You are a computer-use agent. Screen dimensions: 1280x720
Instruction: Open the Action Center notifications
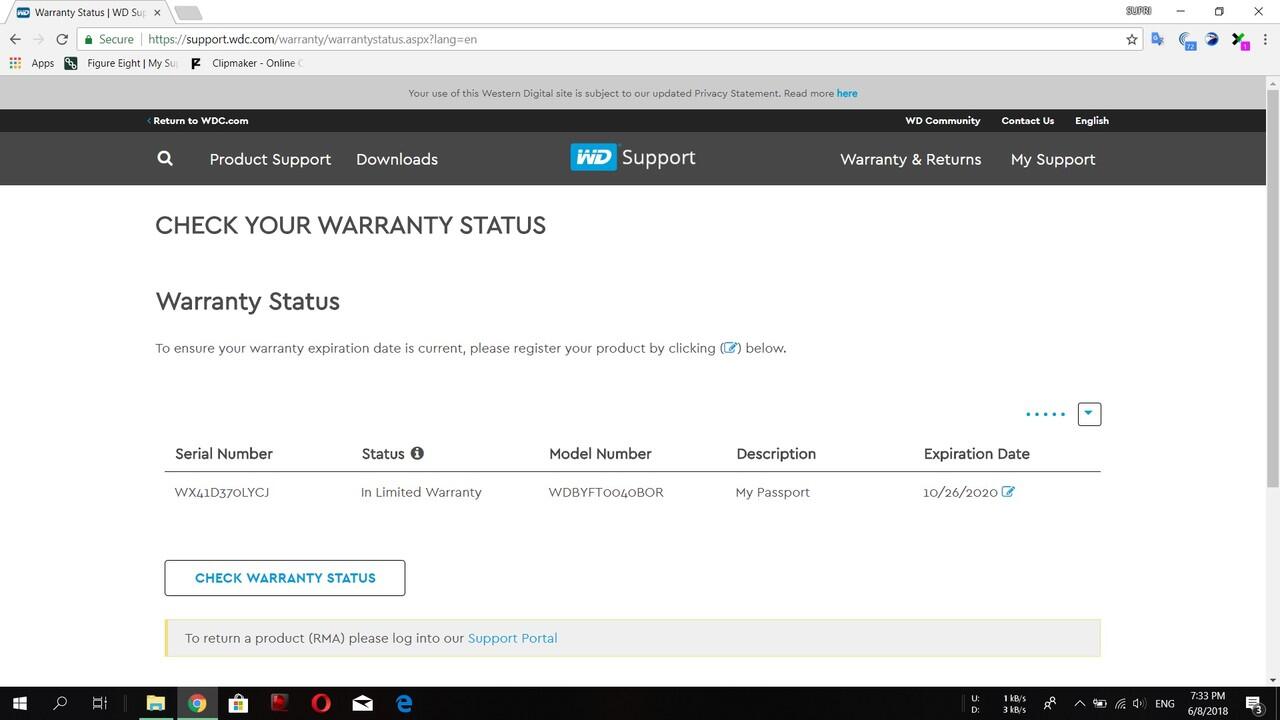pyautogui.click(x=1254, y=704)
